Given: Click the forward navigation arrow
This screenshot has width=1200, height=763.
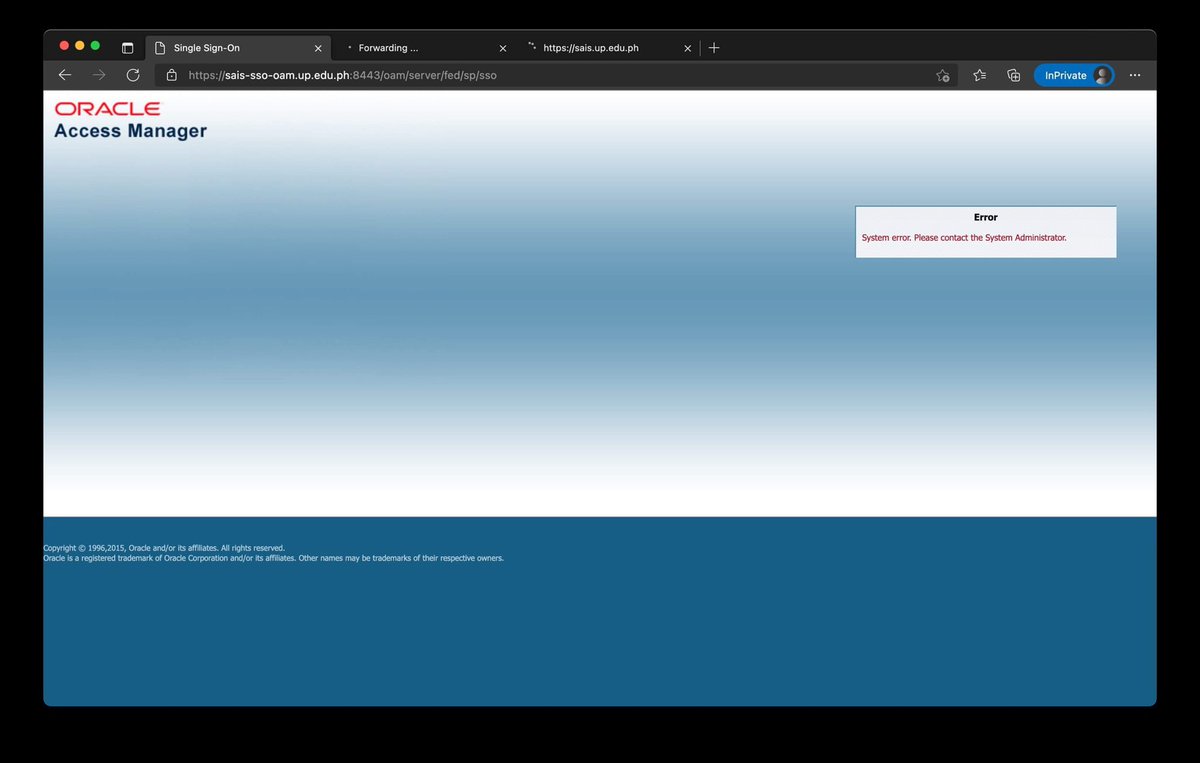Looking at the screenshot, I should (99, 75).
